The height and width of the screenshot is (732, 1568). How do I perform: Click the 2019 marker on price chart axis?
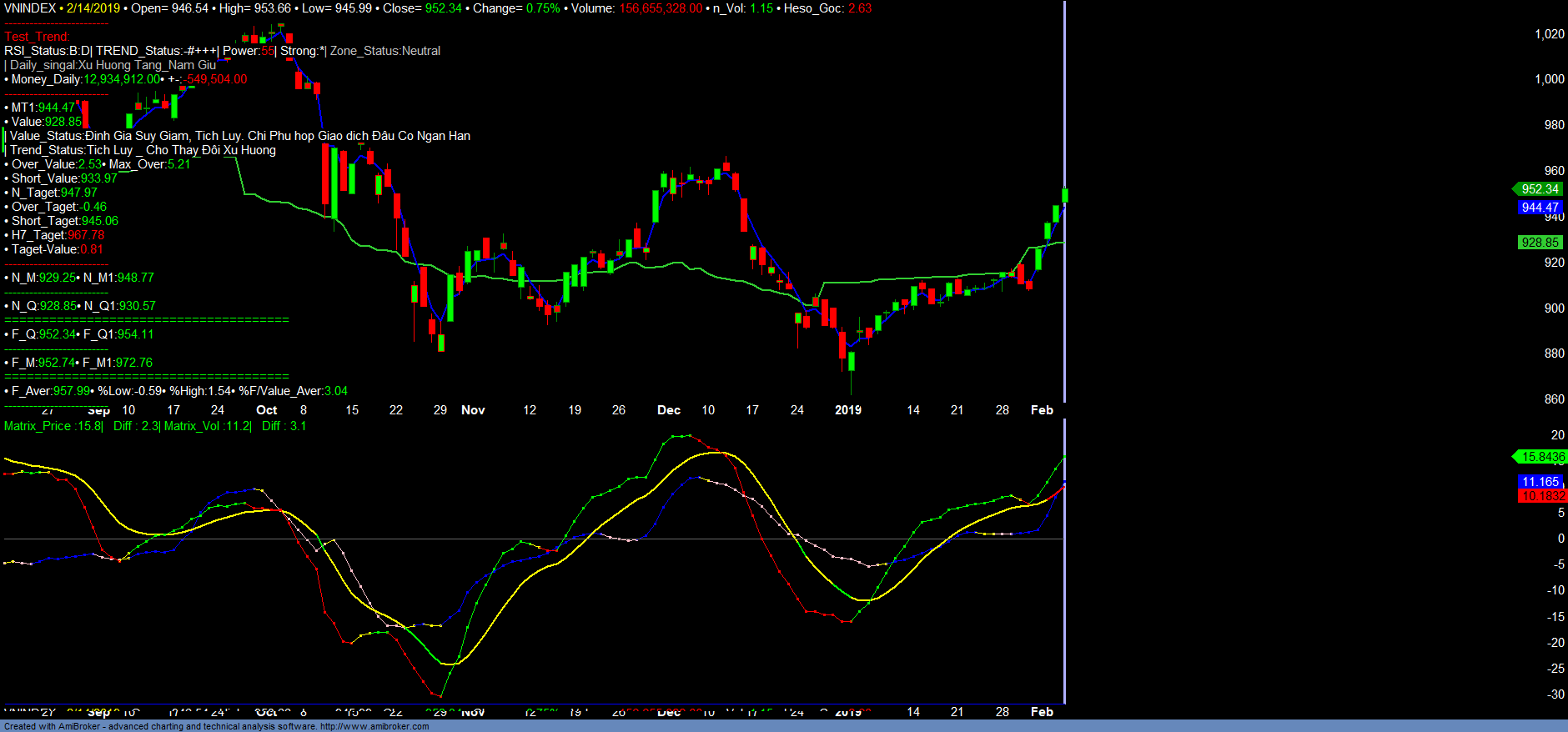848,410
